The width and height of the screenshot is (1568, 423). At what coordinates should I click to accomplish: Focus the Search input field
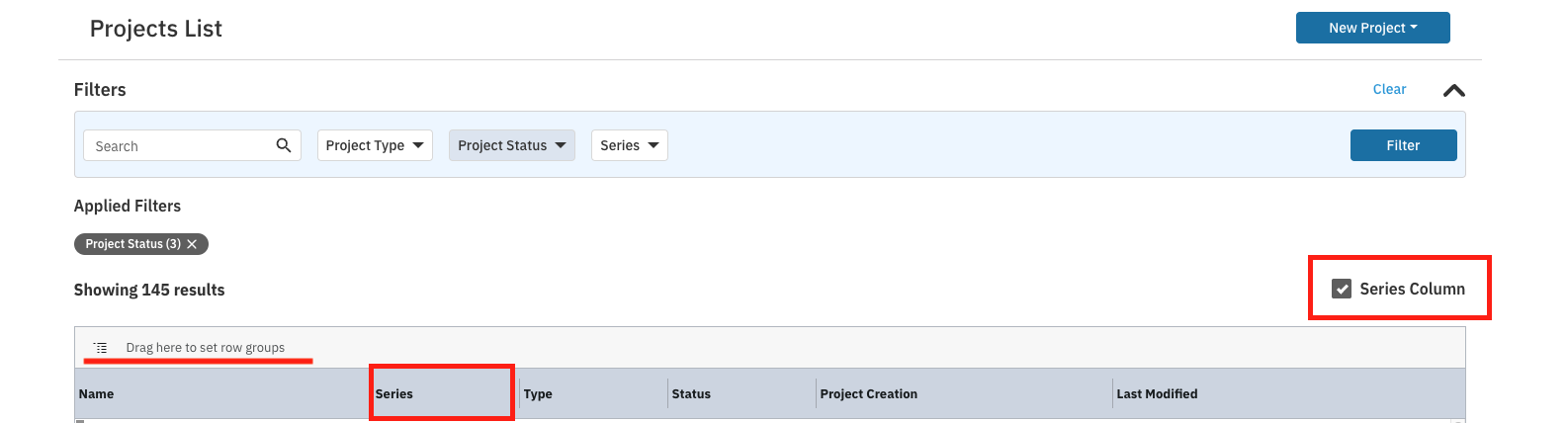[178, 146]
